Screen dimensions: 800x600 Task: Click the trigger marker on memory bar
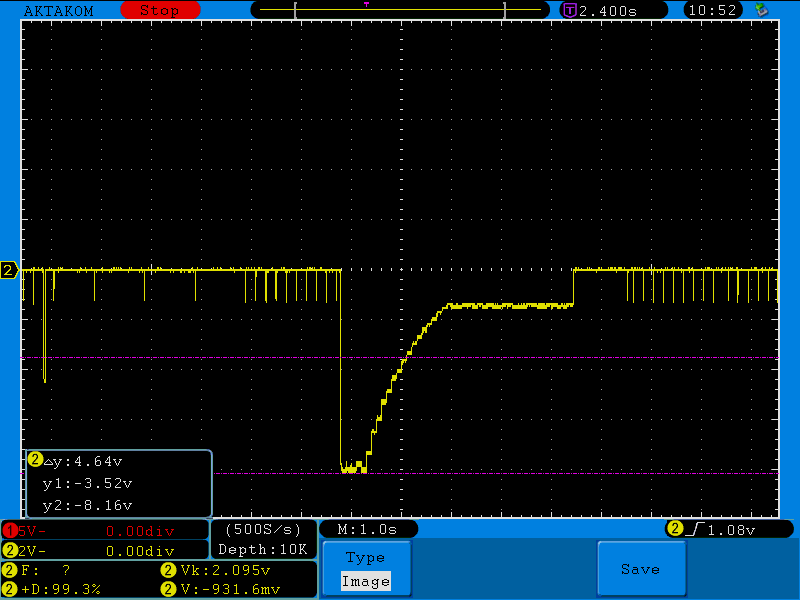click(x=366, y=5)
